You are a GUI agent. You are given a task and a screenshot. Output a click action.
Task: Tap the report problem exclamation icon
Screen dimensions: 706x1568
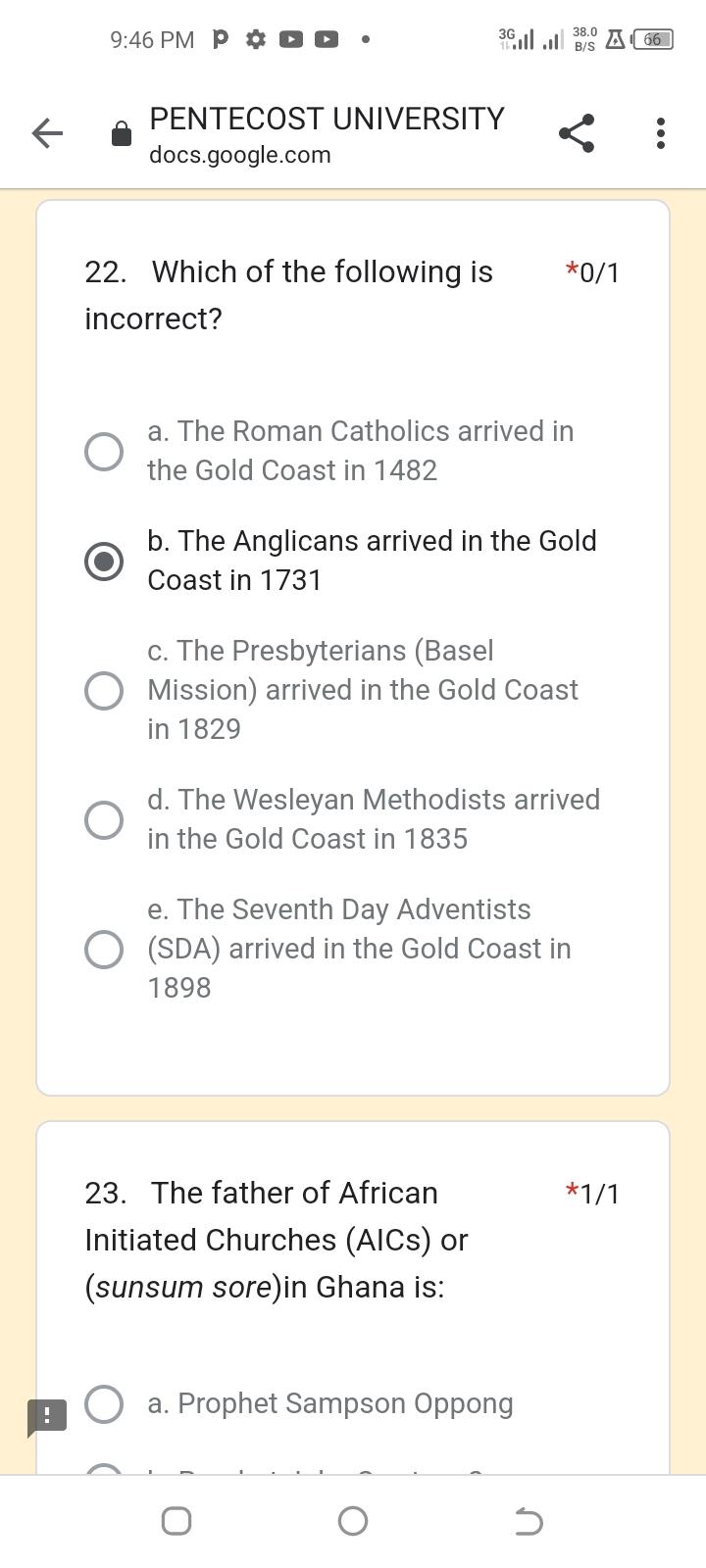coord(46,1416)
